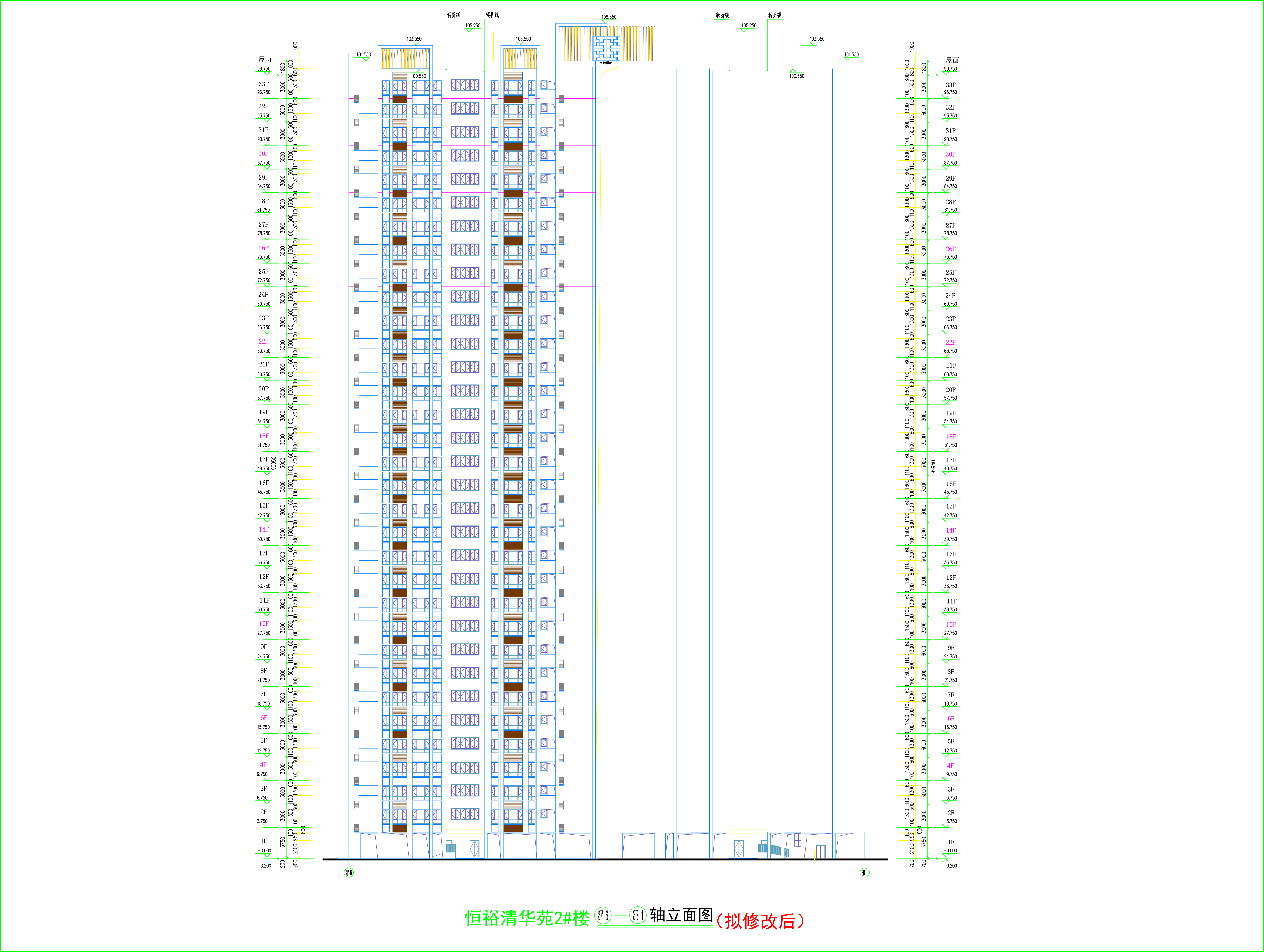Viewport: 1264px width, 952px height.
Task: Select the right-side 84.750 elevation value
Action: 950,187
